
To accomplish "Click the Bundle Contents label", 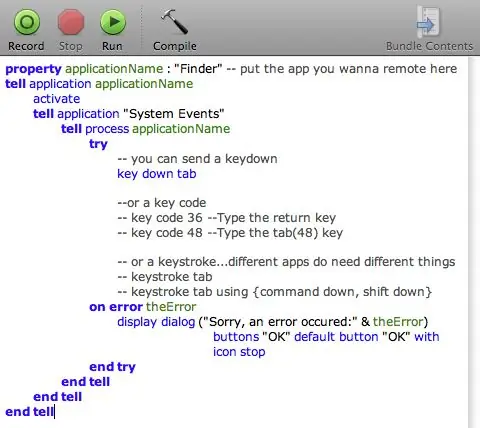I will (429, 46).
